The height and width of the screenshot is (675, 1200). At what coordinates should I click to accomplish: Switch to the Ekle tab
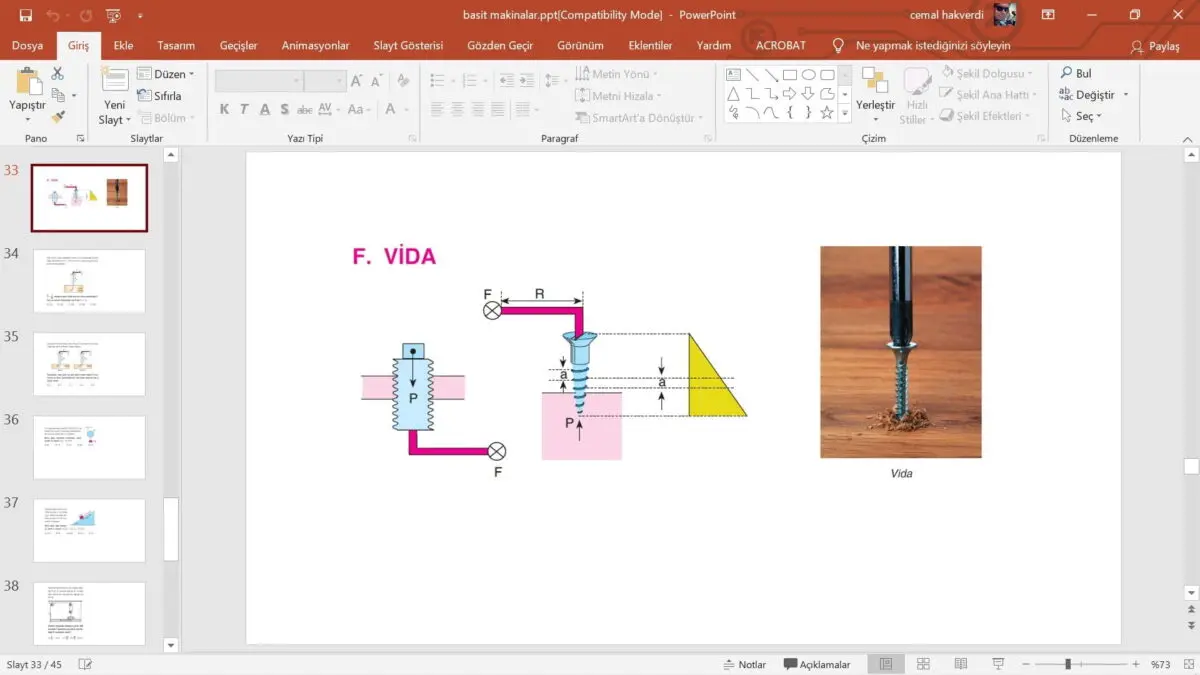(x=124, y=46)
